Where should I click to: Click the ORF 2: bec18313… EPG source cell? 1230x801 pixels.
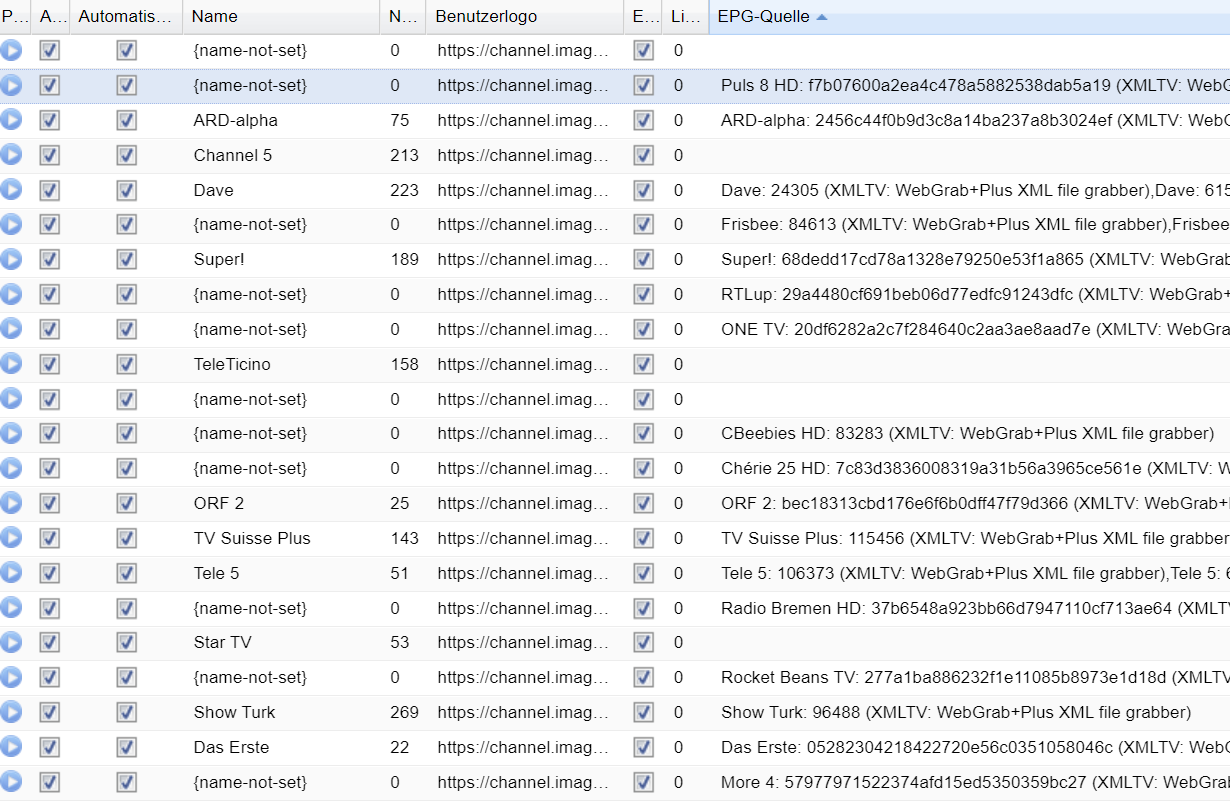click(x=969, y=503)
